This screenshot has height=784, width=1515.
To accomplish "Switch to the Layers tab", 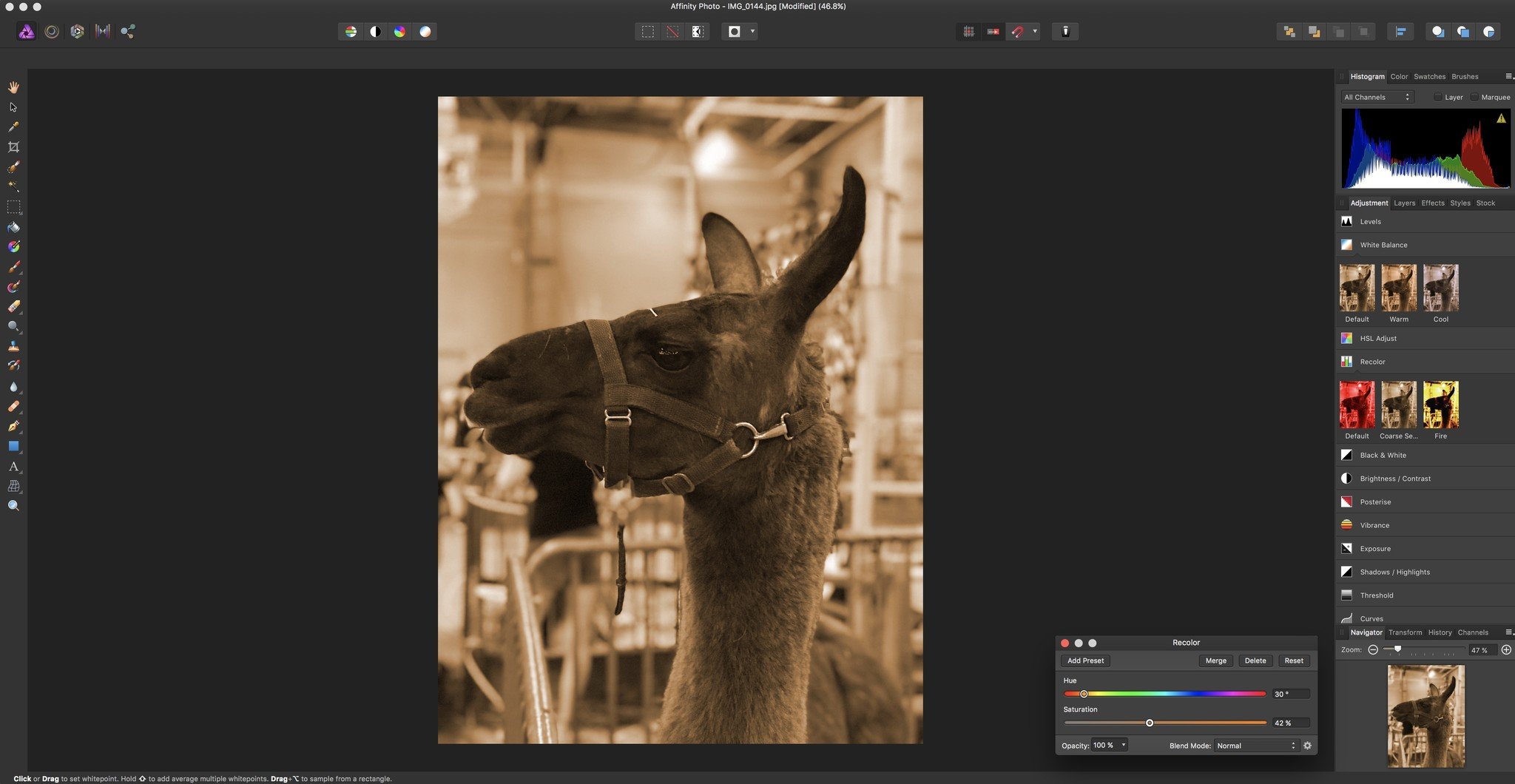I will click(1404, 203).
